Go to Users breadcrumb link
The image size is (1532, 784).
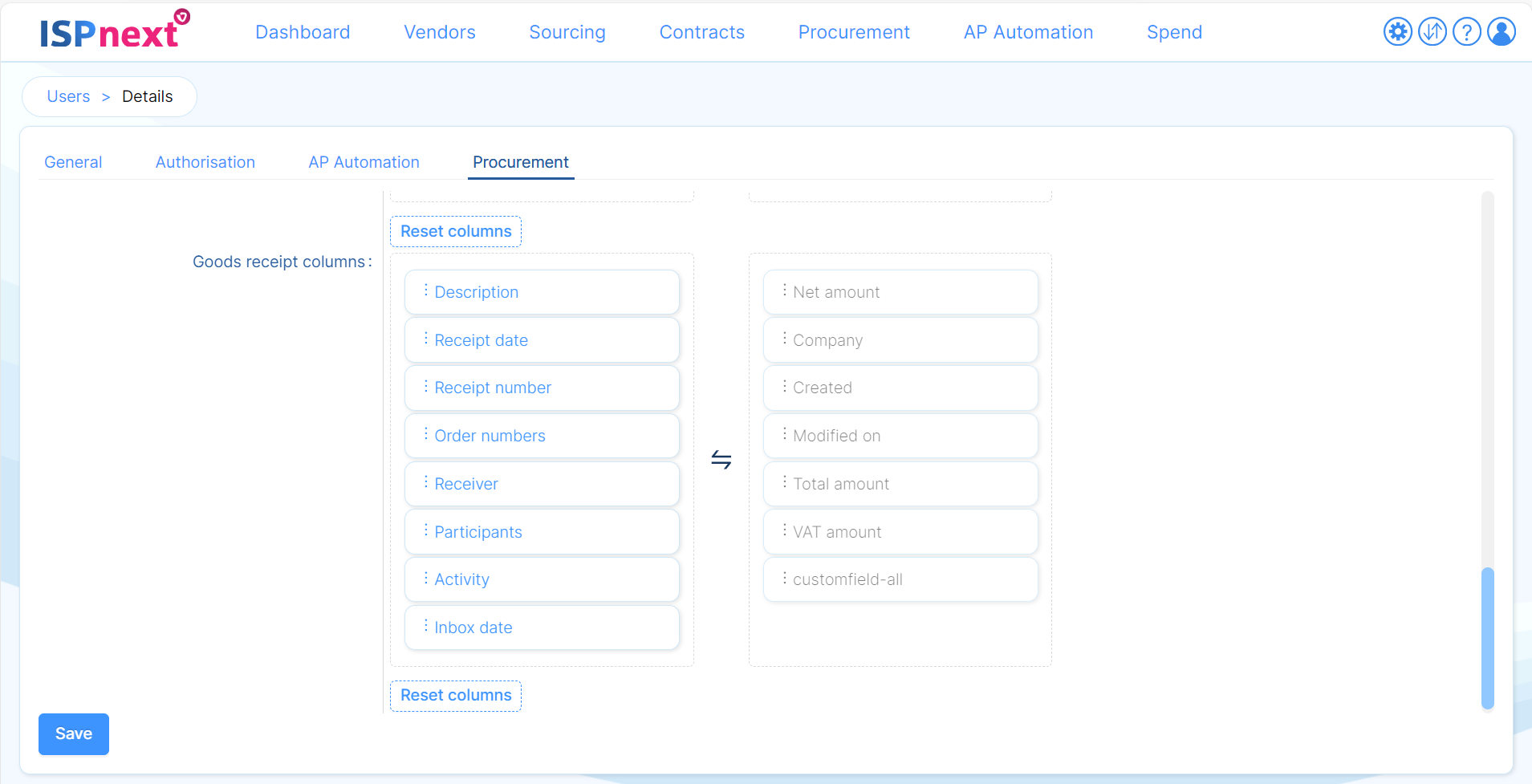pos(68,96)
